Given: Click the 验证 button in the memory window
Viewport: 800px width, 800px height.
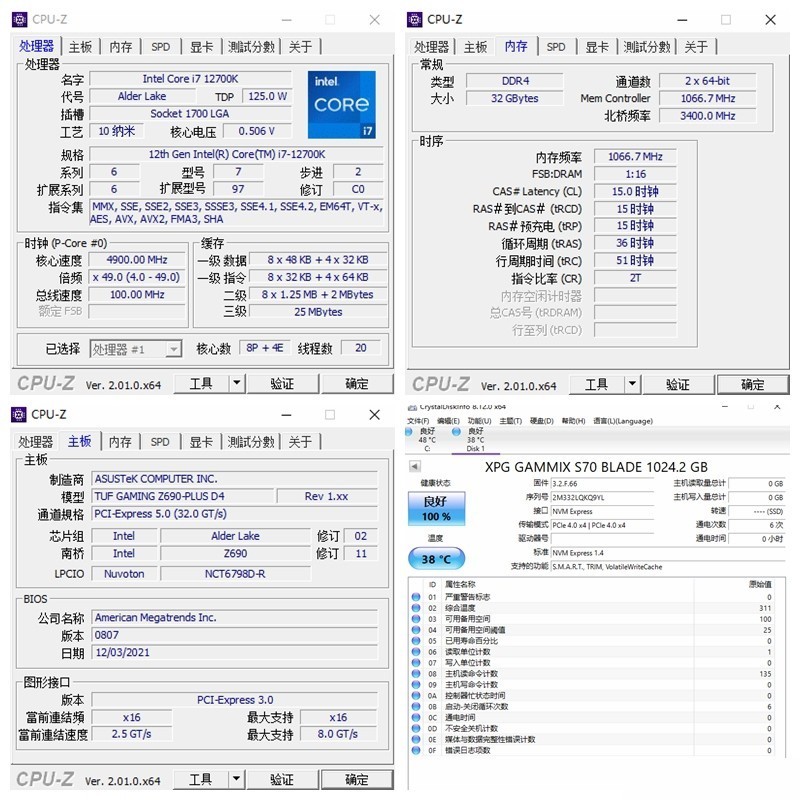Looking at the screenshot, I should point(680,383).
